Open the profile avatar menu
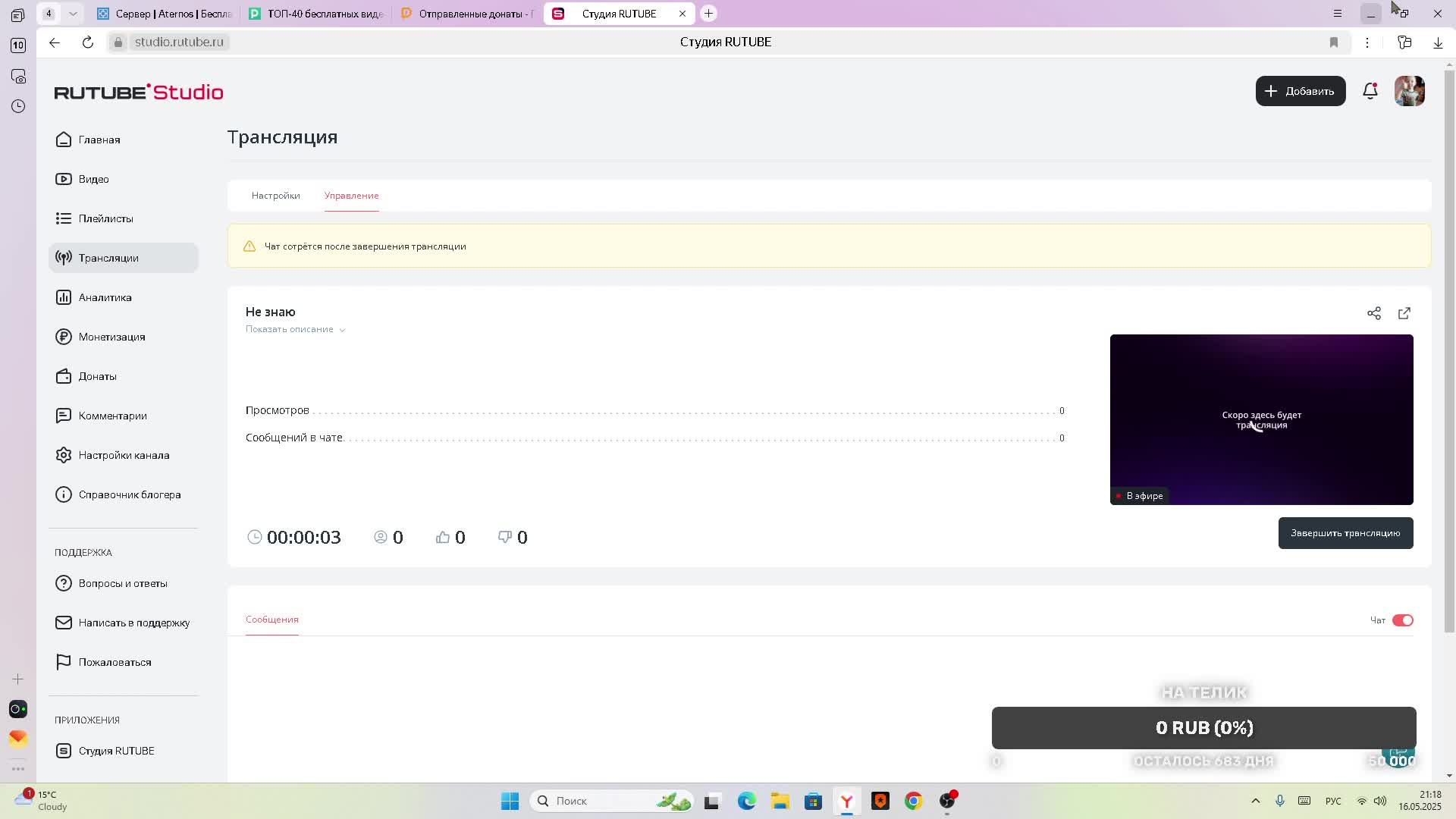The image size is (1456, 819). click(1409, 91)
